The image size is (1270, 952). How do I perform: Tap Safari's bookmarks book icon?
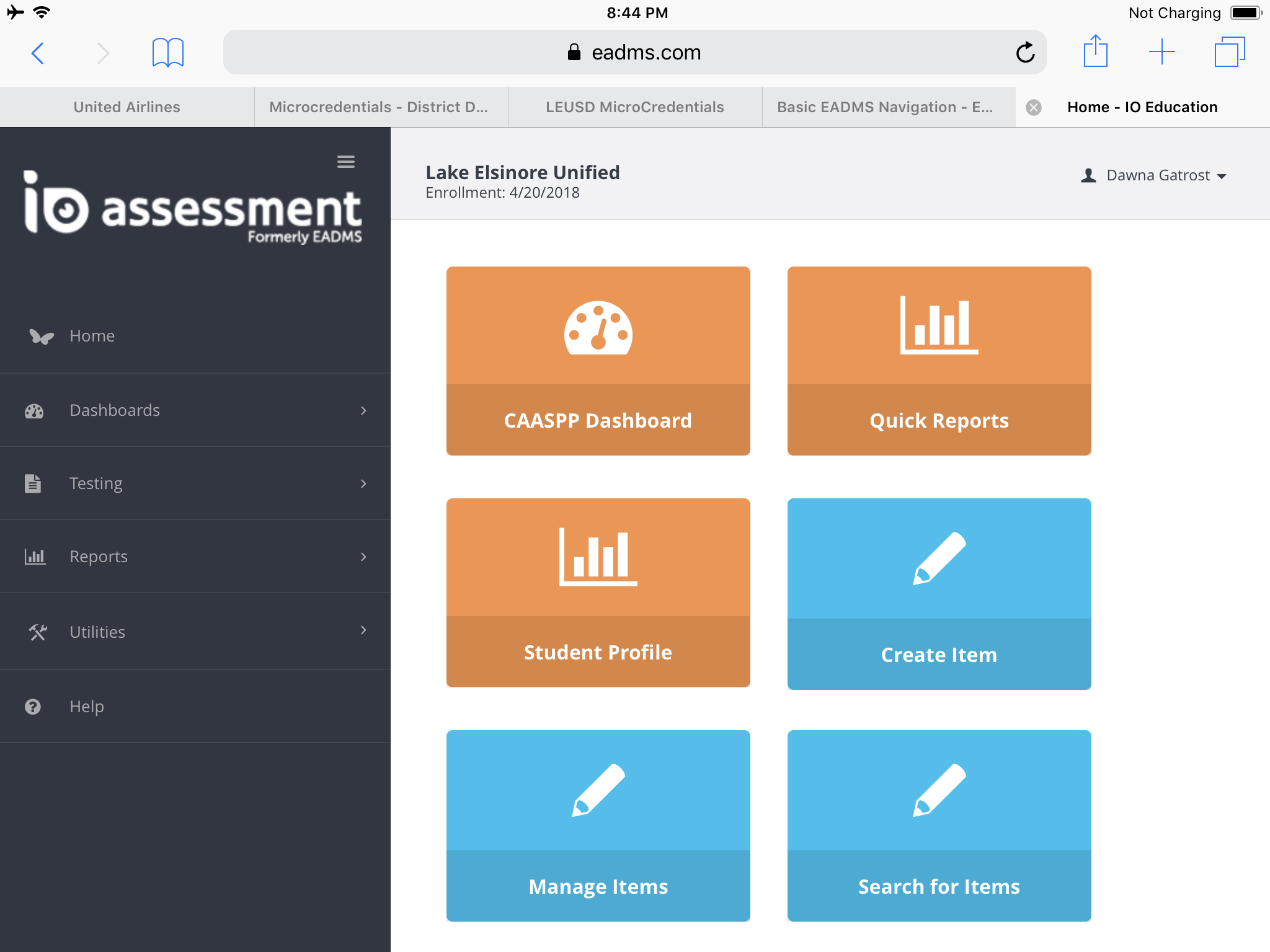pos(167,53)
